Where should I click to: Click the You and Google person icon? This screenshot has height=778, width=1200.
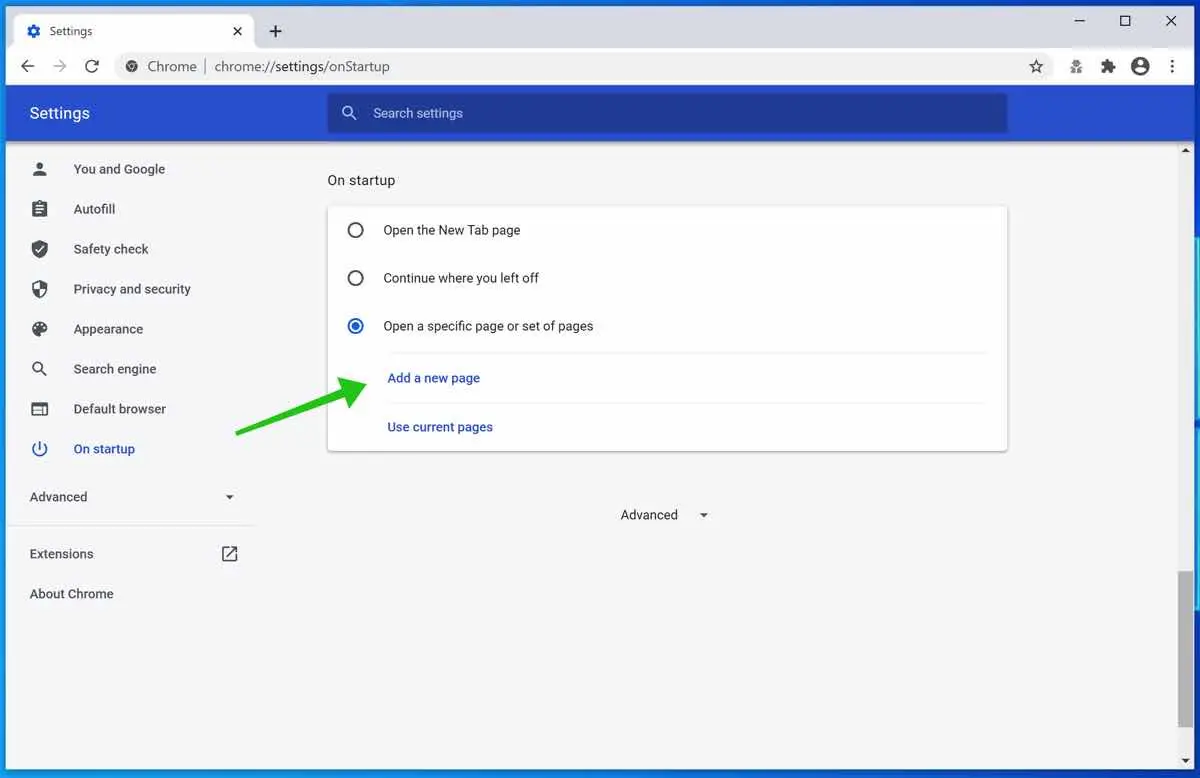(x=40, y=169)
